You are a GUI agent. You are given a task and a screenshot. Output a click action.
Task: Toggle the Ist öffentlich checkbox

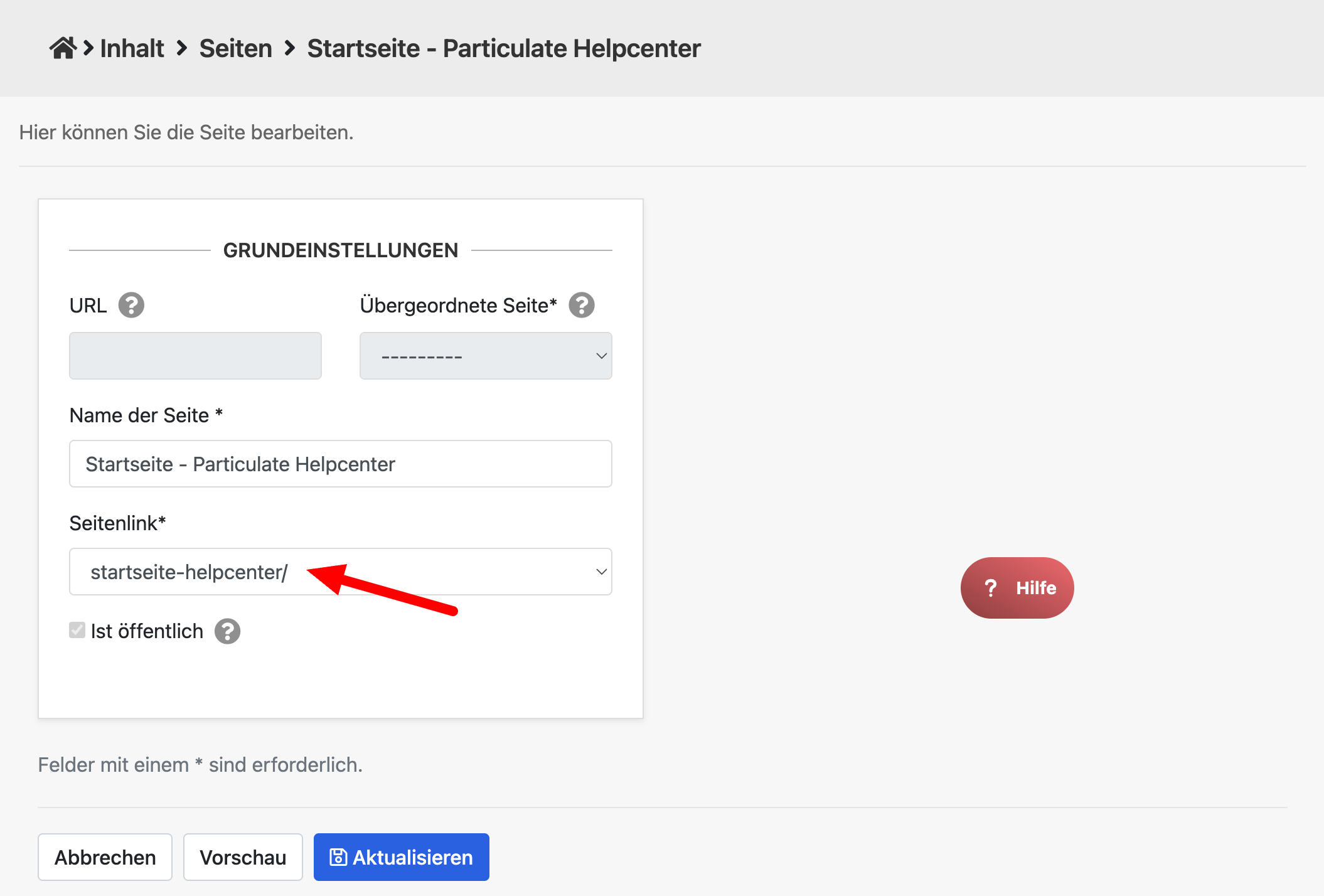(x=77, y=630)
